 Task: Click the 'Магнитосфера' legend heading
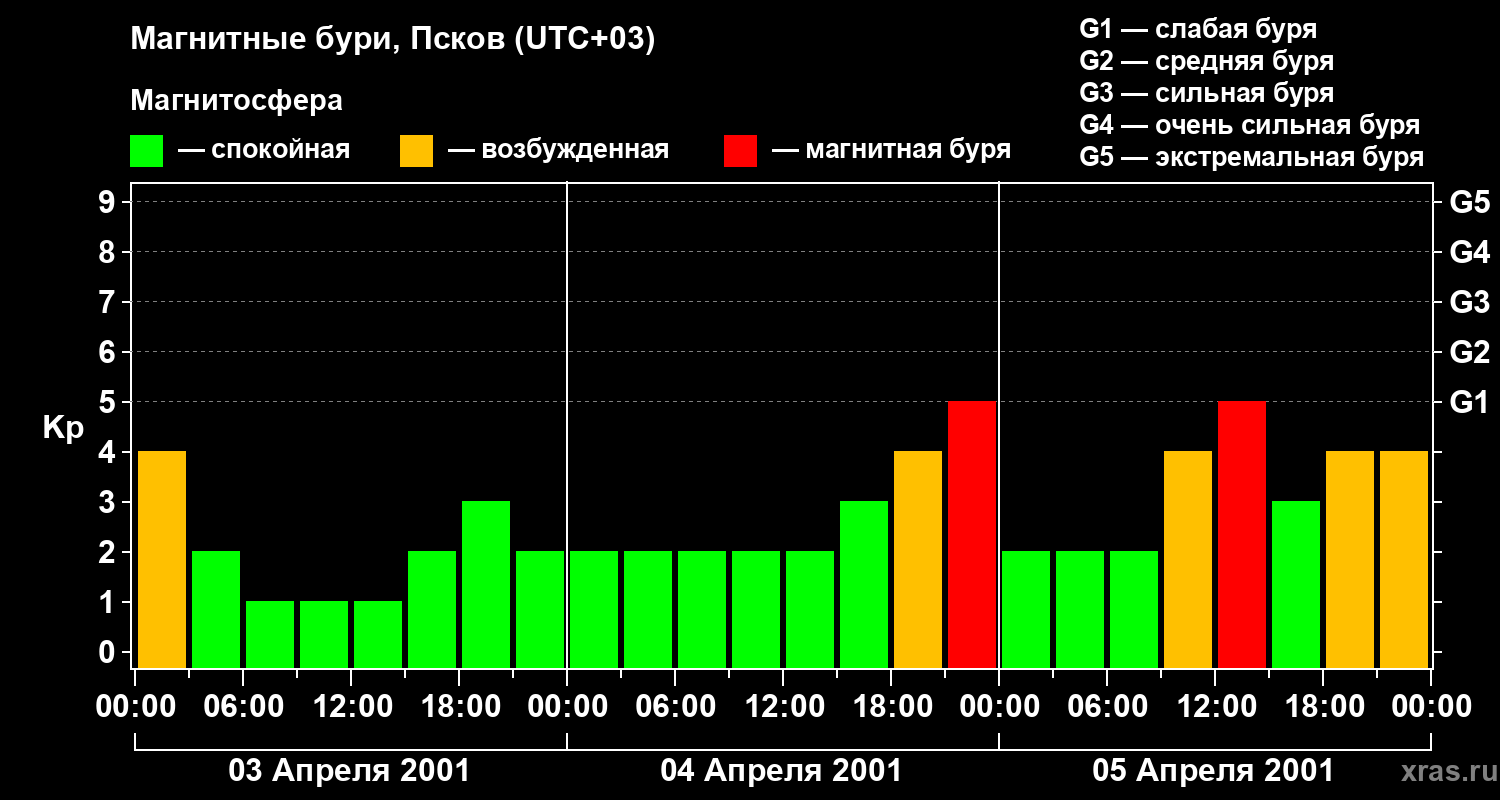(236, 101)
